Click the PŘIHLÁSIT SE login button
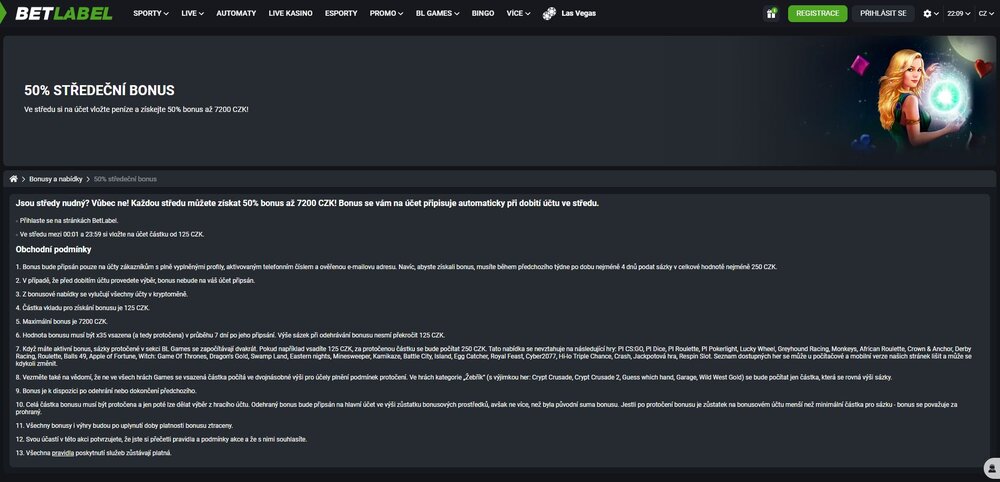This screenshot has width=1000, height=482. pyautogui.click(x=883, y=13)
